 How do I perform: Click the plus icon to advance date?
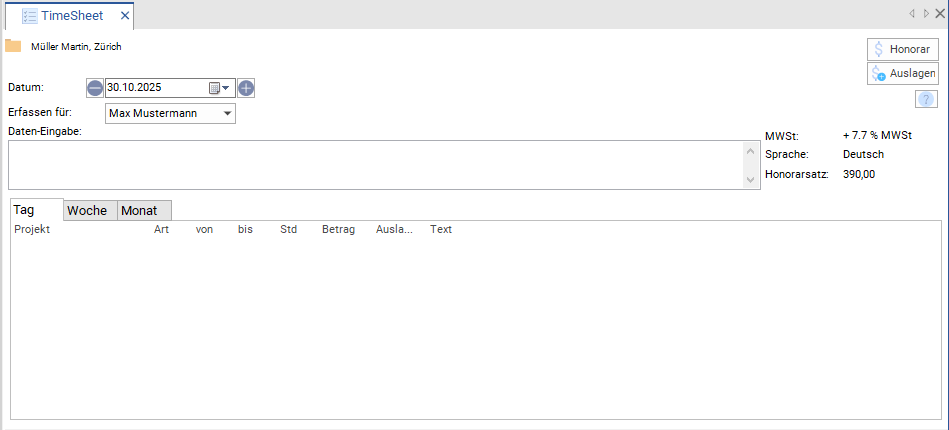click(x=246, y=88)
